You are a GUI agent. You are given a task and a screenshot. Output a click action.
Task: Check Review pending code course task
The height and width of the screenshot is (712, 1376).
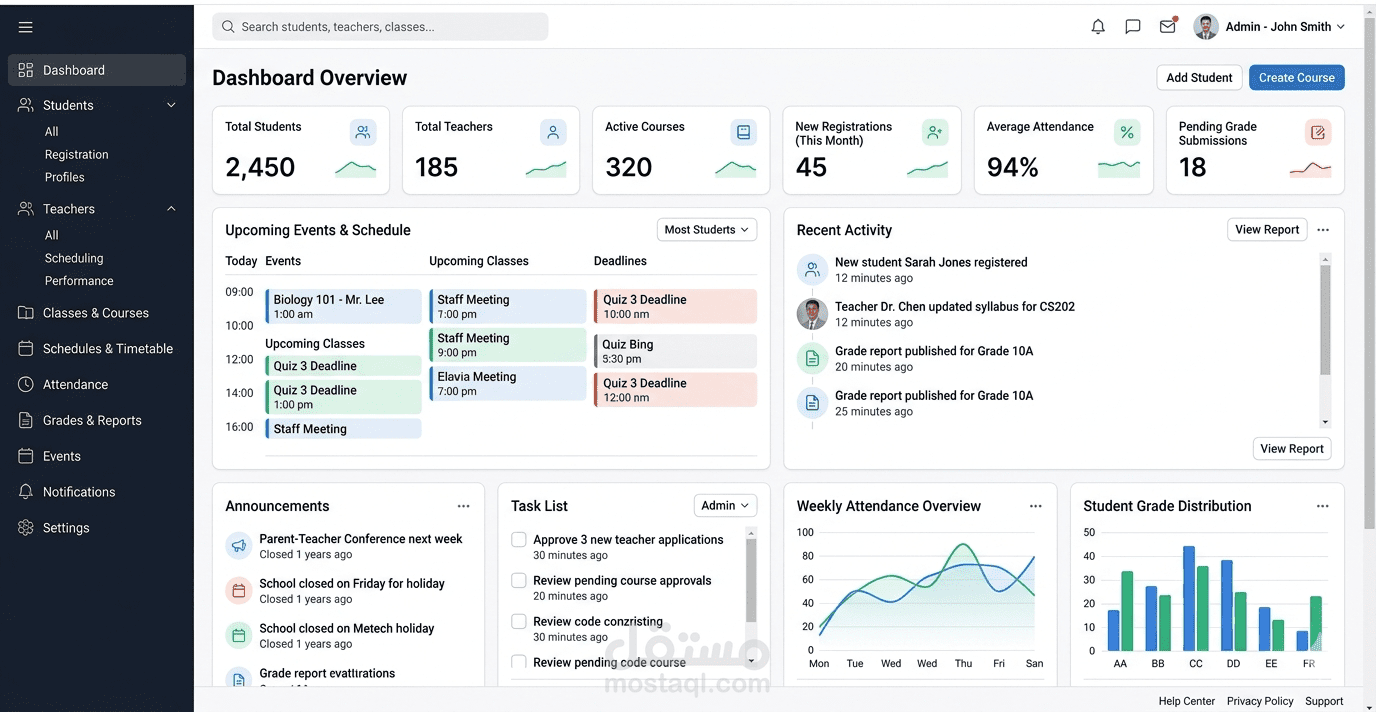point(519,662)
